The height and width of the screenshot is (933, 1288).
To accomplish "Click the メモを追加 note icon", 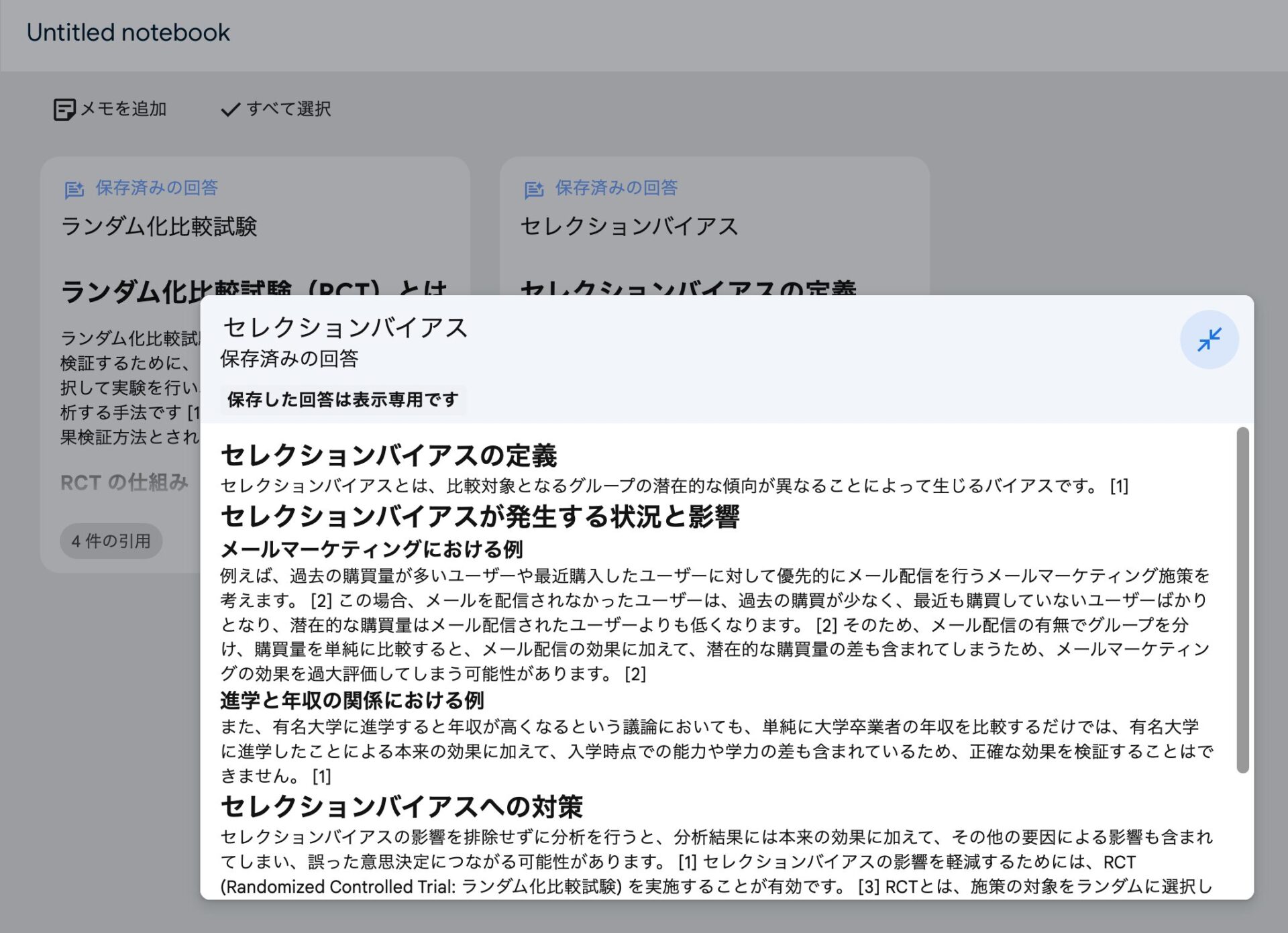I will (x=64, y=109).
